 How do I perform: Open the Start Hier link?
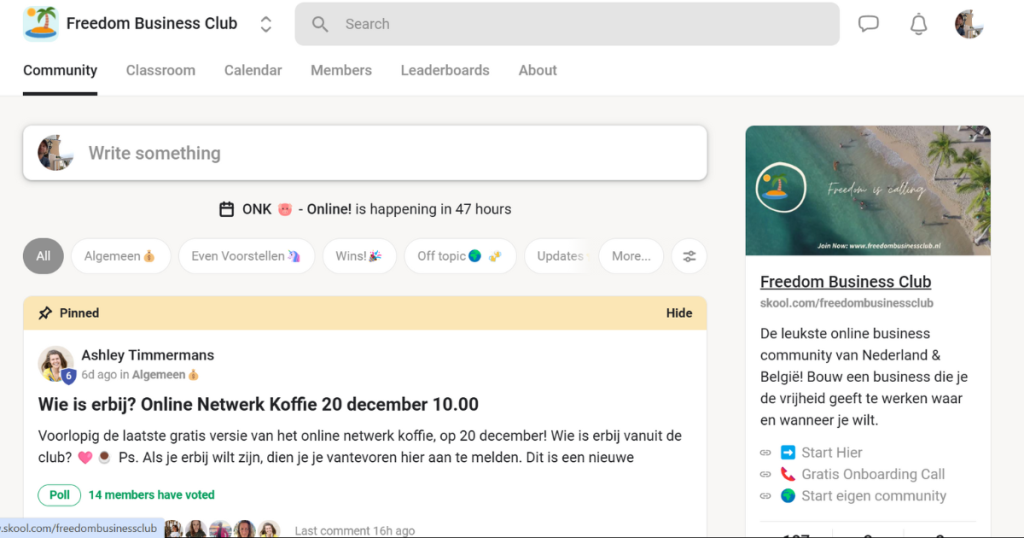point(831,452)
